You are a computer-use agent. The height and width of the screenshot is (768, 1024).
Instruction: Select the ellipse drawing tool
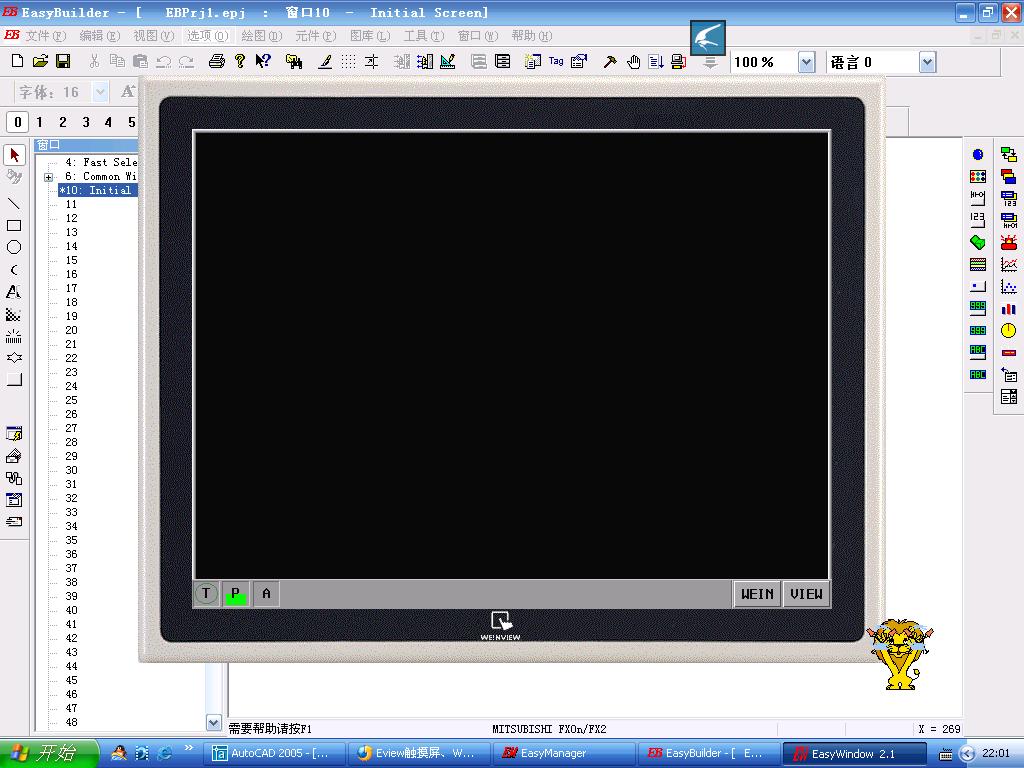tap(14, 247)
